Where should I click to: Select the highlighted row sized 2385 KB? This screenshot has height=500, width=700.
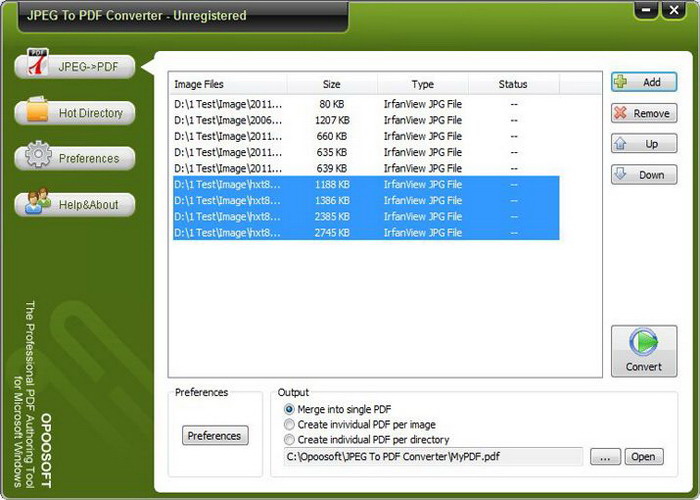click(366, 217)
